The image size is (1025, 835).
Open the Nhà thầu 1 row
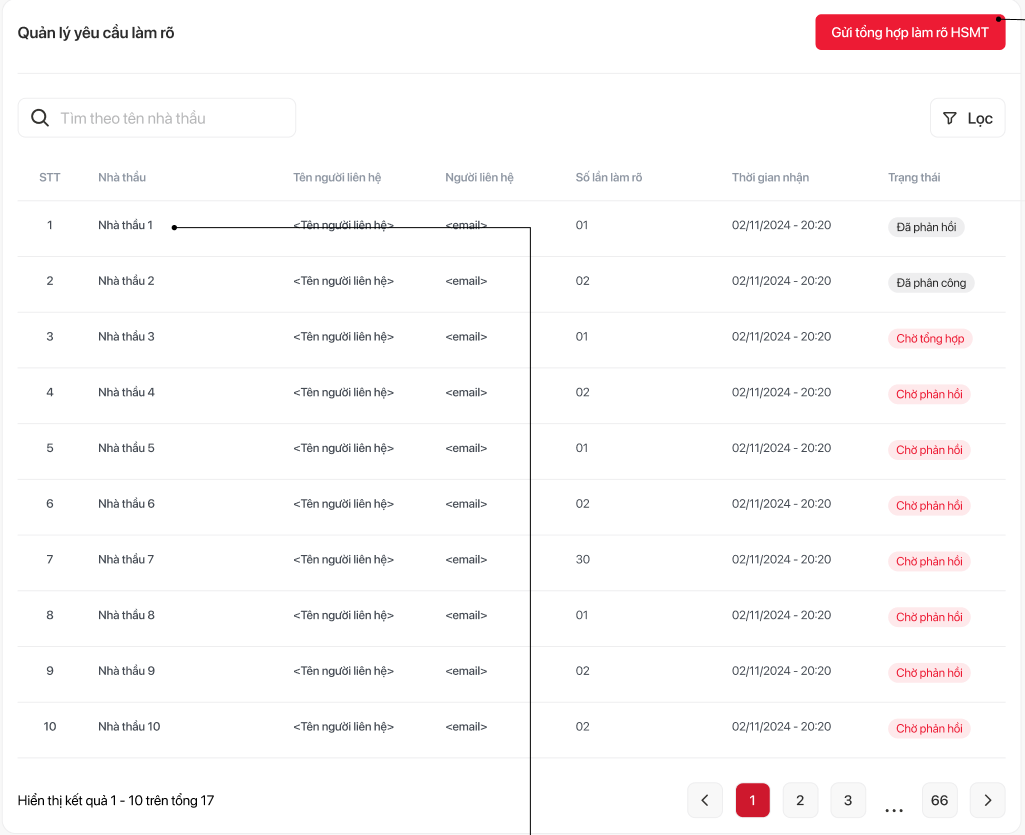(125, 226)
